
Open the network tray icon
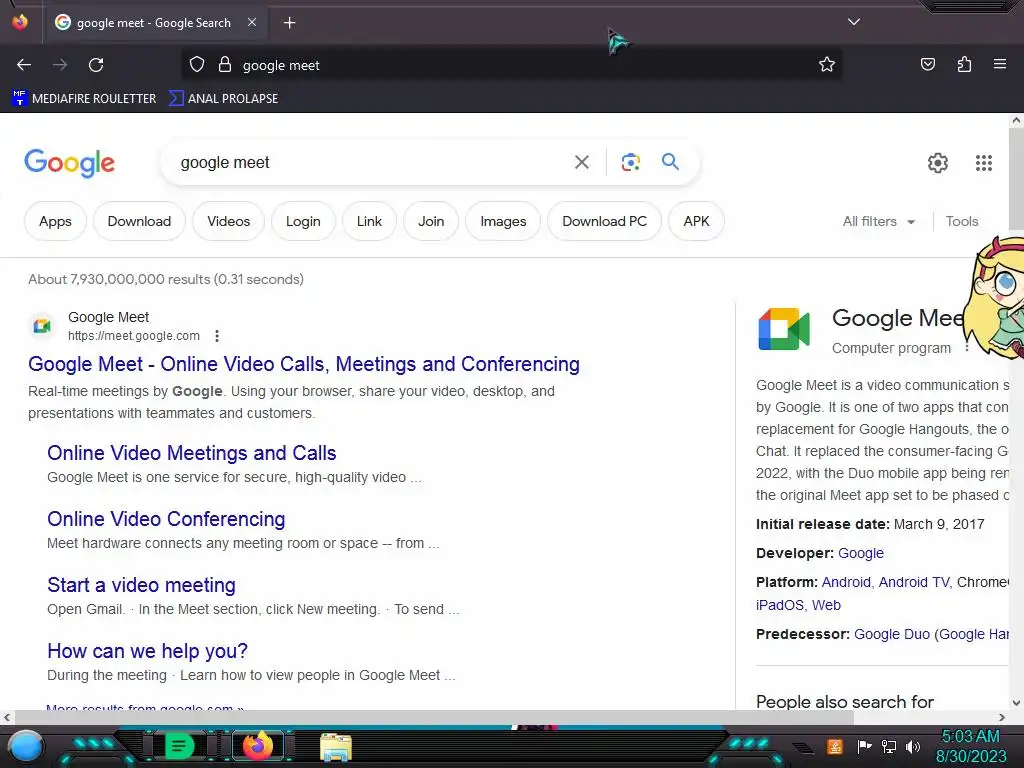(888, 746)
